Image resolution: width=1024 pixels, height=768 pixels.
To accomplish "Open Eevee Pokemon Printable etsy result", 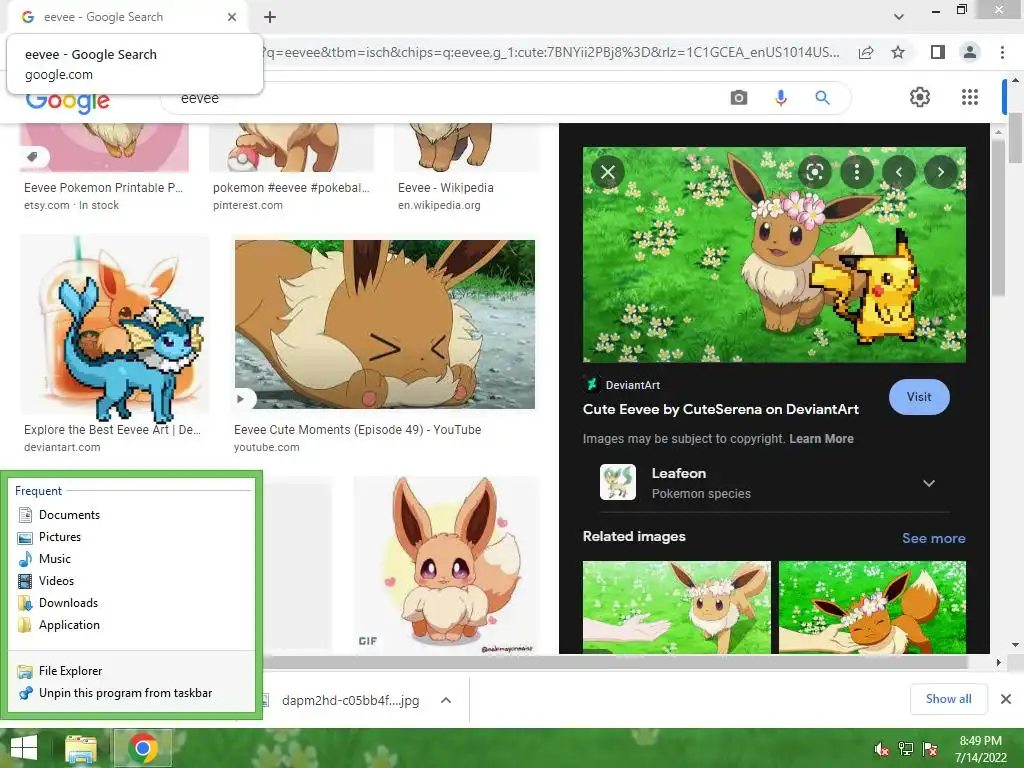I will pos(103,187).
